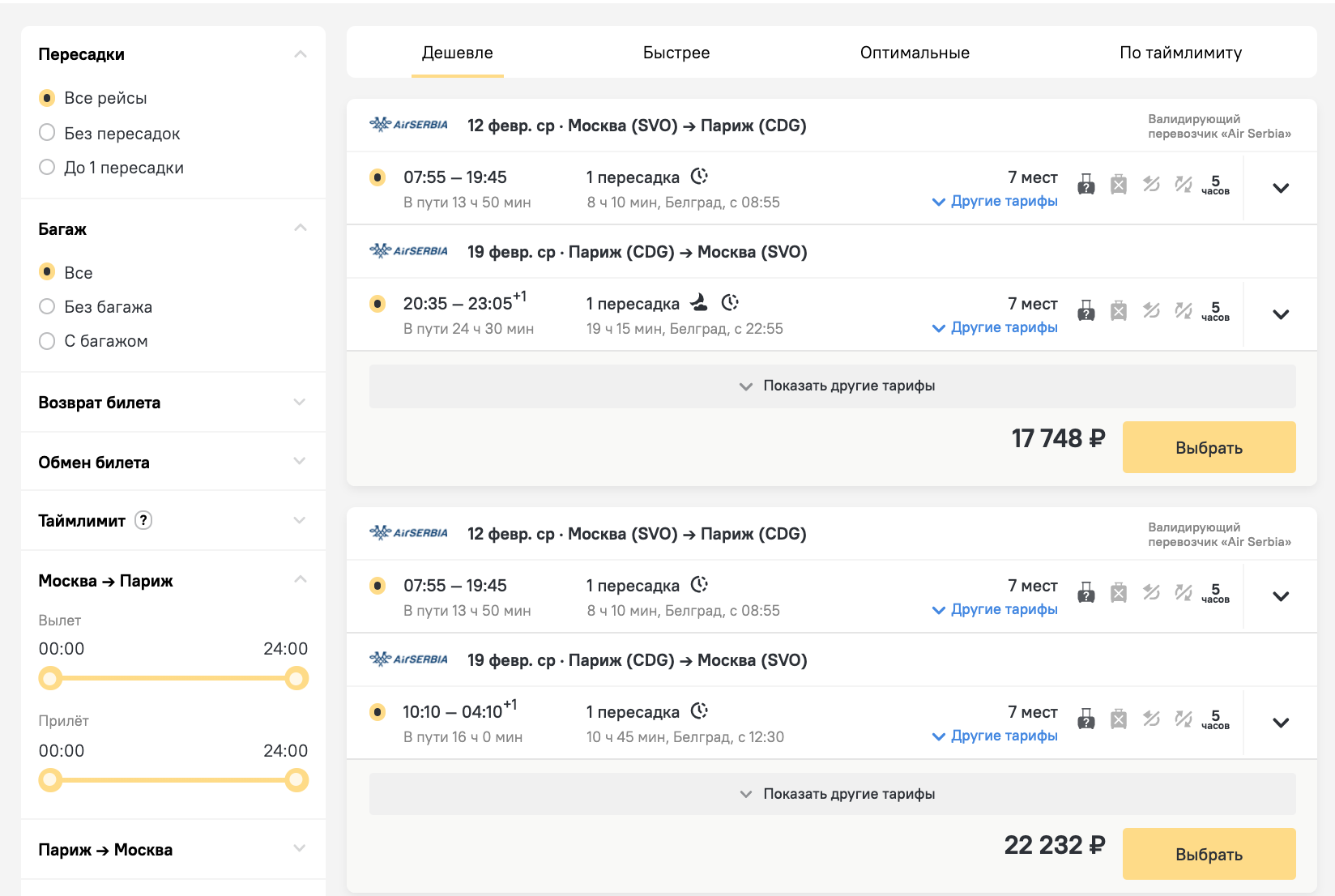
Task: Expand the 'Обмен билета' filter
Action: pos(300,461)
